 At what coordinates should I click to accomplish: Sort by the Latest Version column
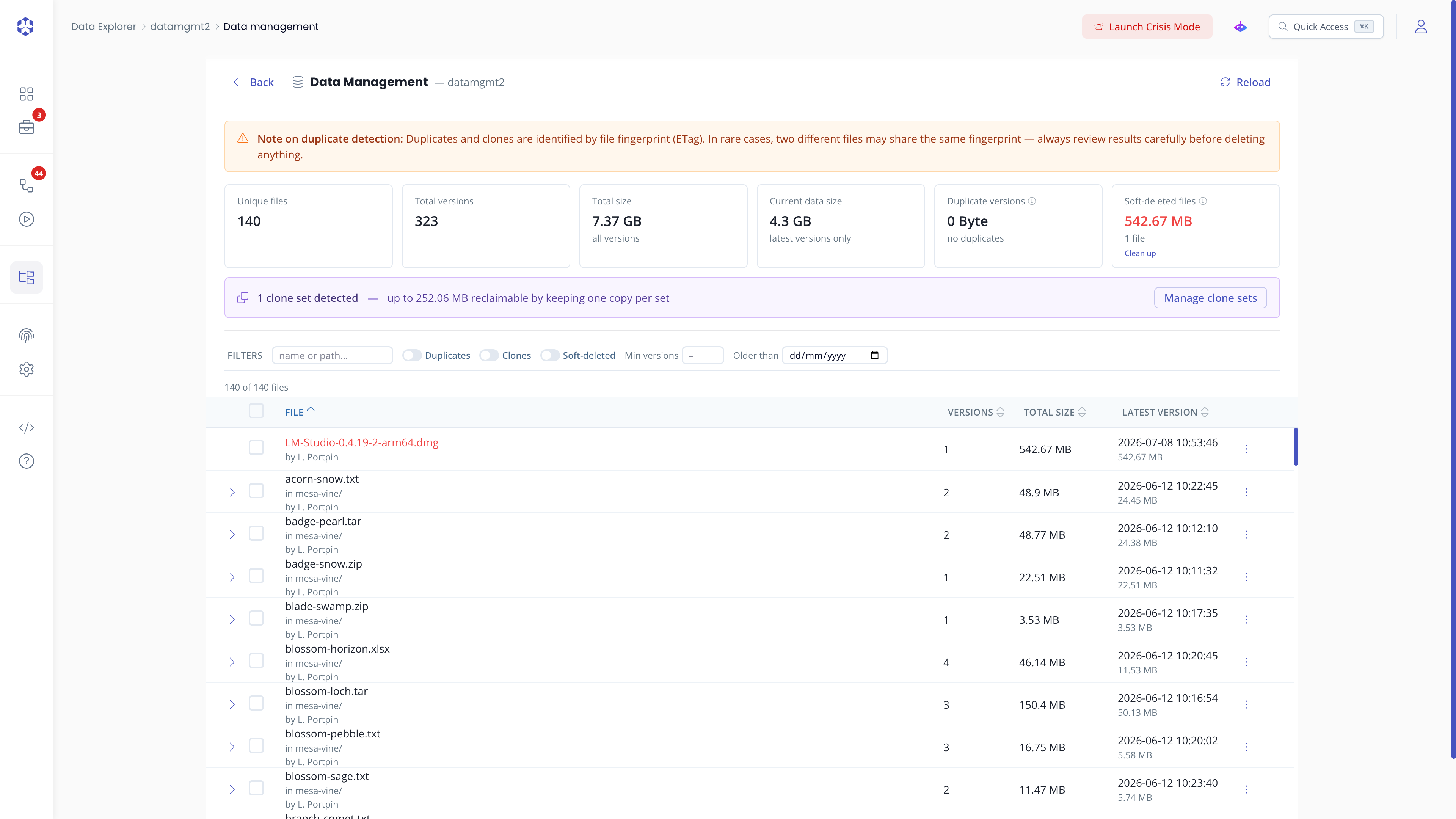click(1166, 413)
